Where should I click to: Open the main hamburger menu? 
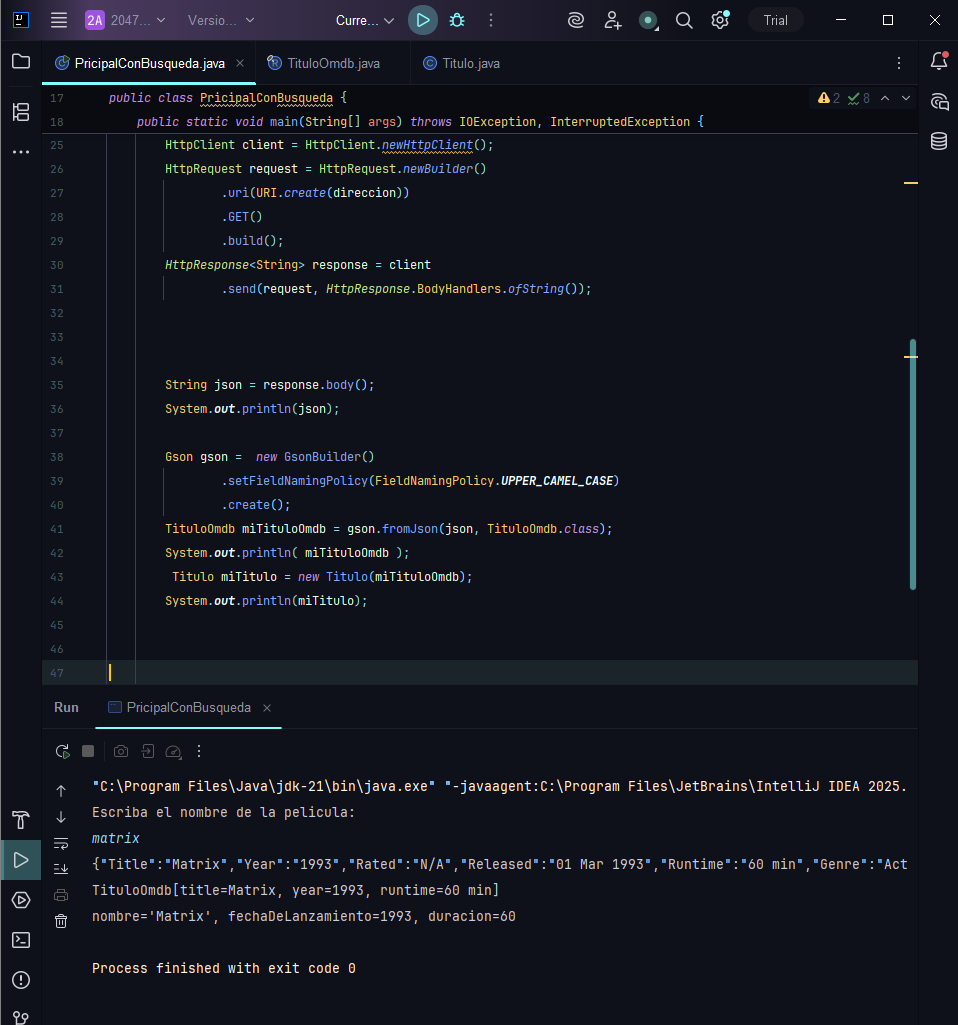[x=59, y=20]
